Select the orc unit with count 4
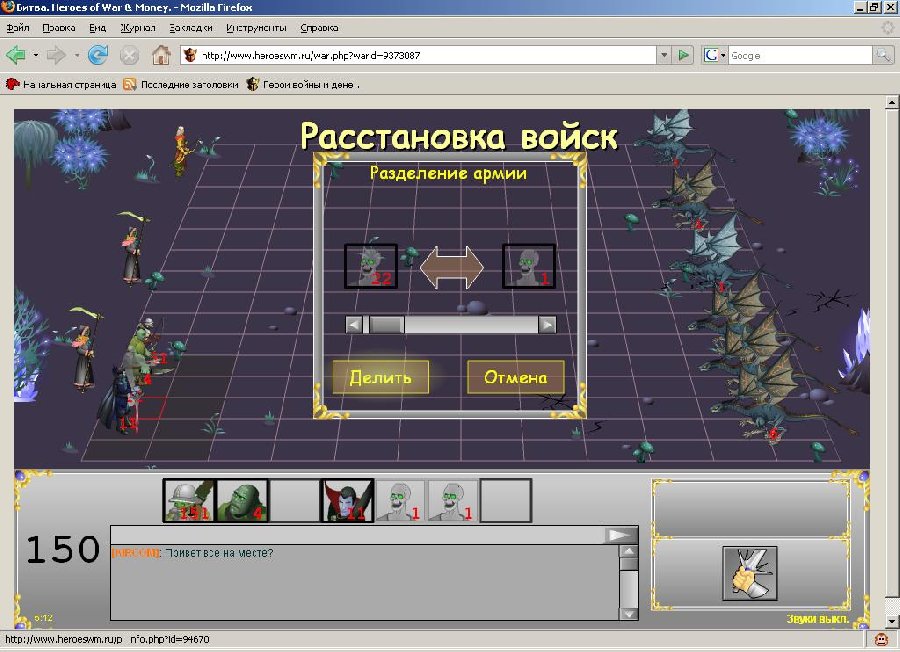900x652 pixels. pos(242,501)
